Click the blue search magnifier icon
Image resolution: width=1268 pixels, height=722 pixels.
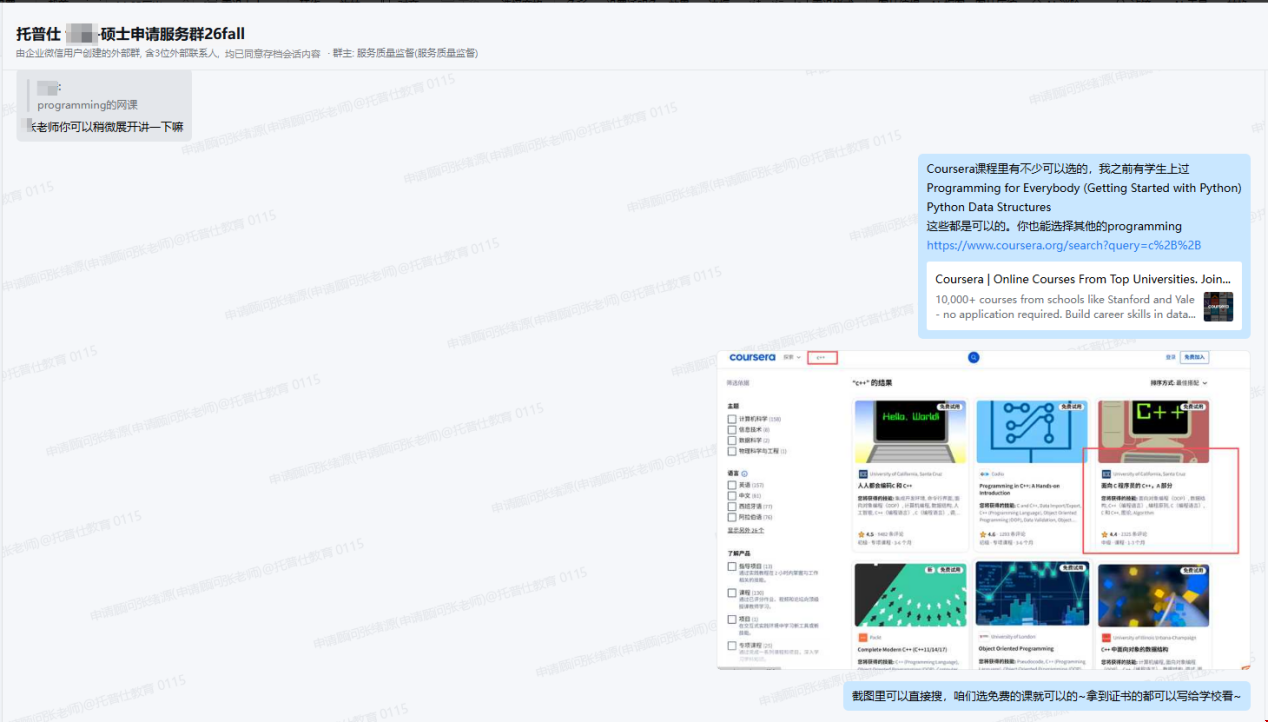tap(973, 358)
